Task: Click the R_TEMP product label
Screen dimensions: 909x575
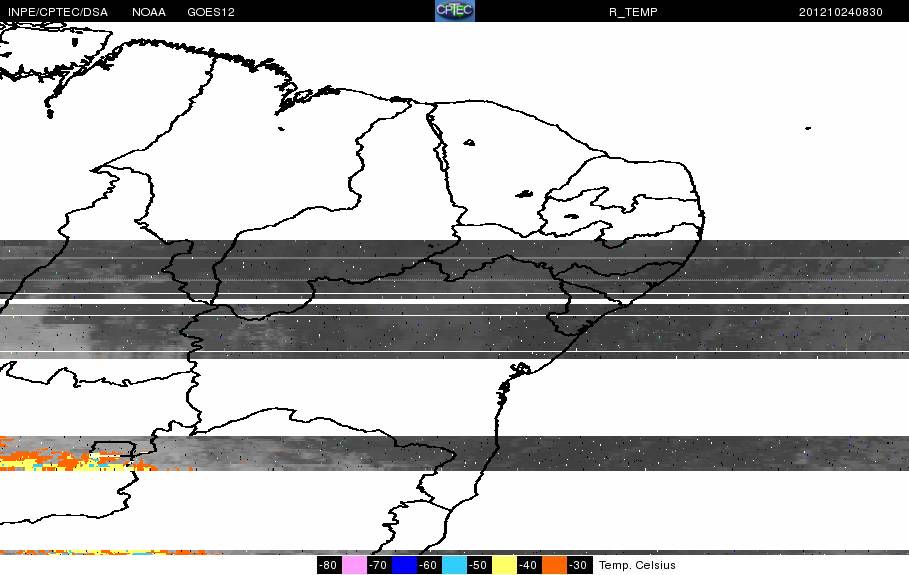Action: coord(633,12)
